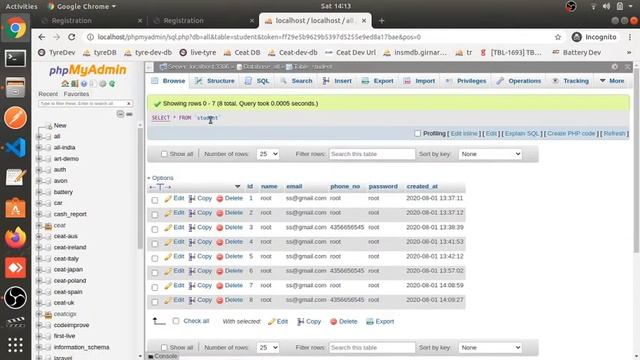
Task: Open the Console bar at bottom
Action: click(x=162, y=356)
